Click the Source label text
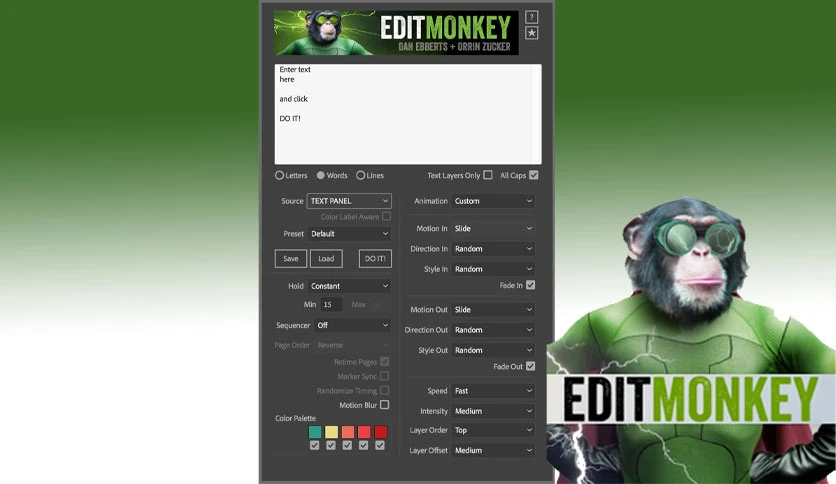836x484 pixels. coord(292,201)
